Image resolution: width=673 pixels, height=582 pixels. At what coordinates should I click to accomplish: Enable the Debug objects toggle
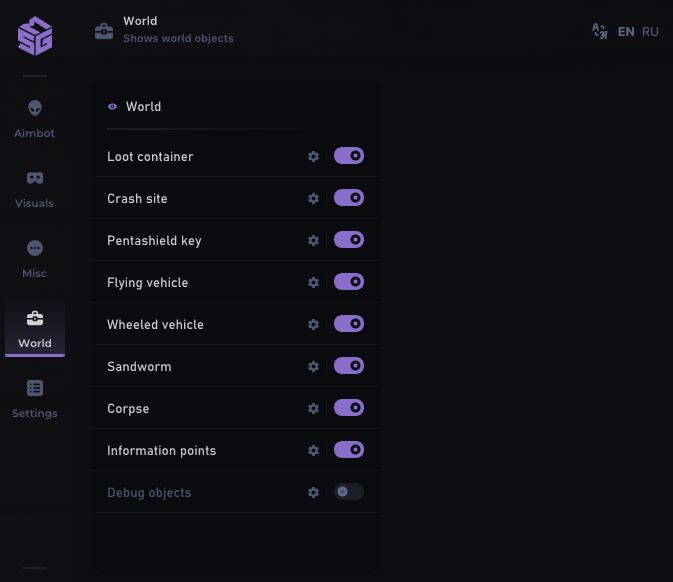pyautogui.click(x=349, y=492)
